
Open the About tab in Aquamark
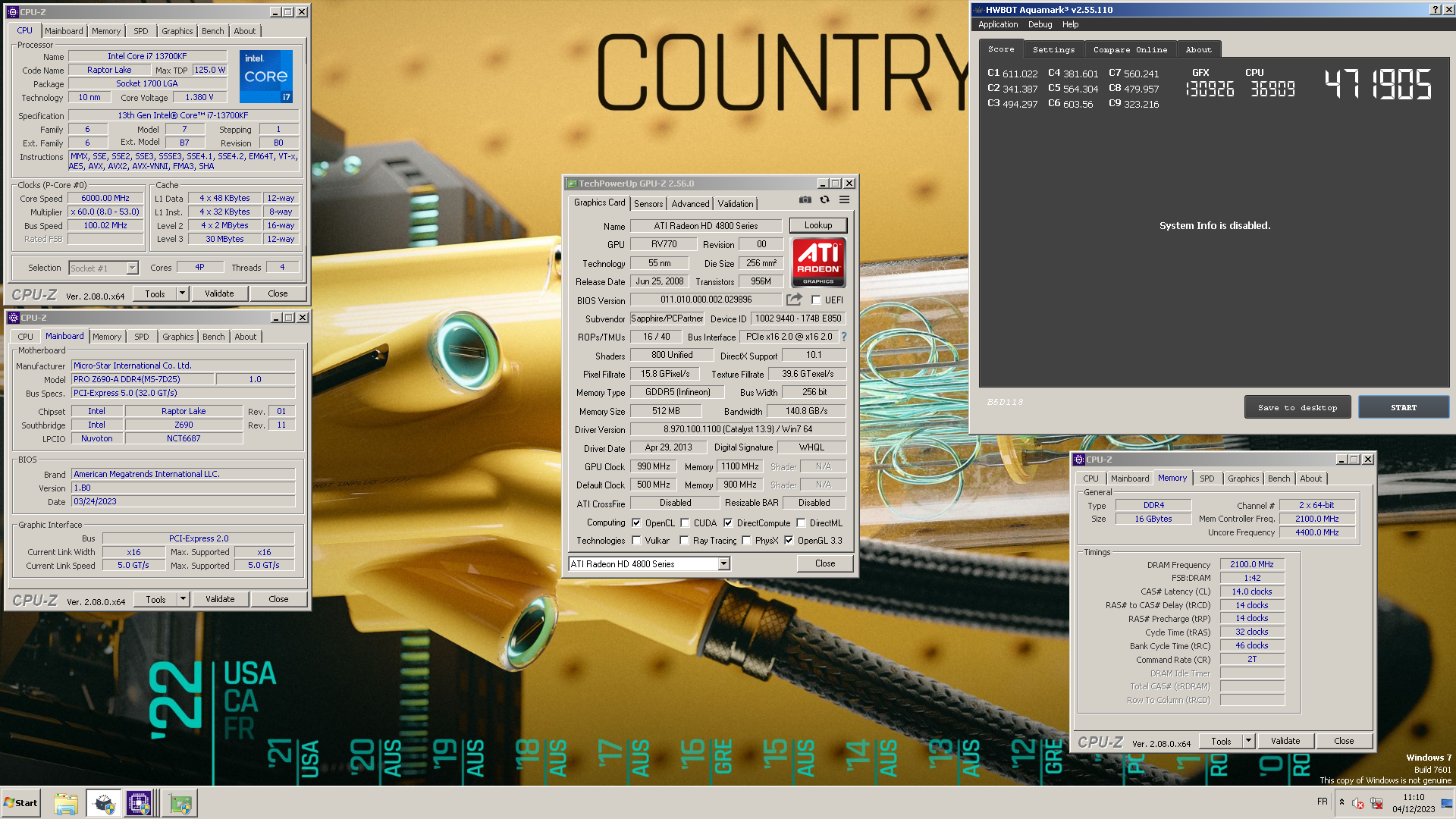click(x=1199, y=49)
